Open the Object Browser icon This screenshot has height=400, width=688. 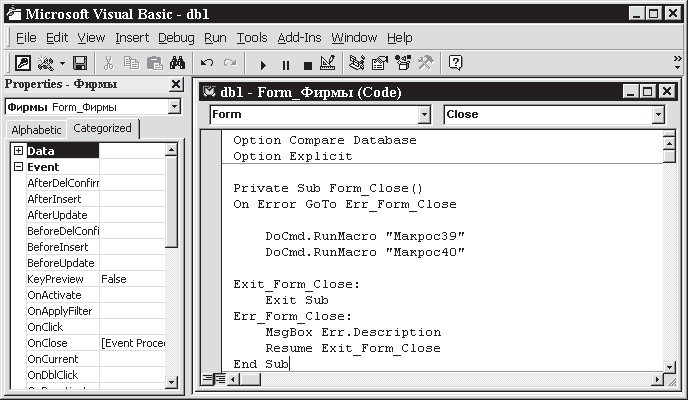click(402, 64)
